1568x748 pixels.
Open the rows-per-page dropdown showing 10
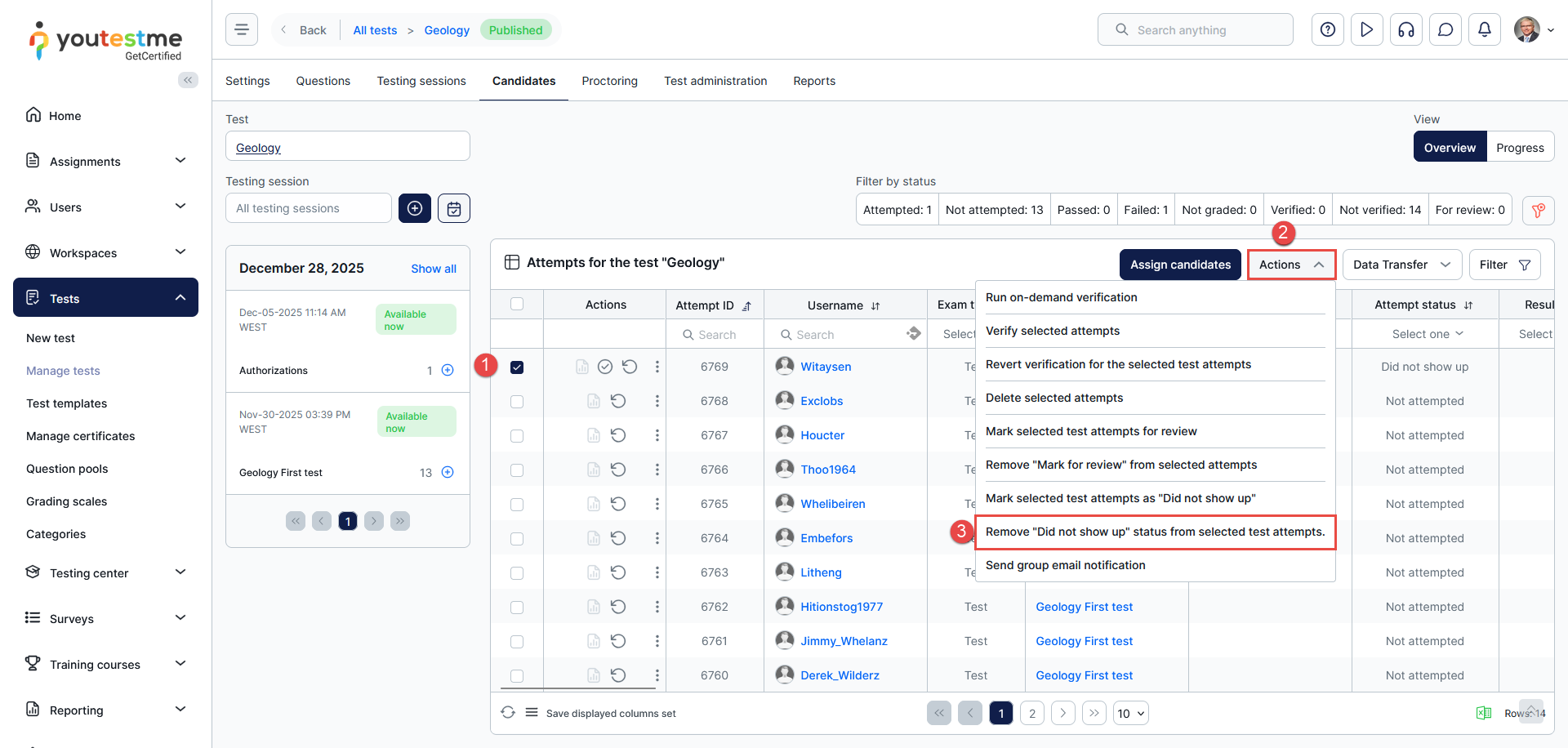[x=1131, y=713]
